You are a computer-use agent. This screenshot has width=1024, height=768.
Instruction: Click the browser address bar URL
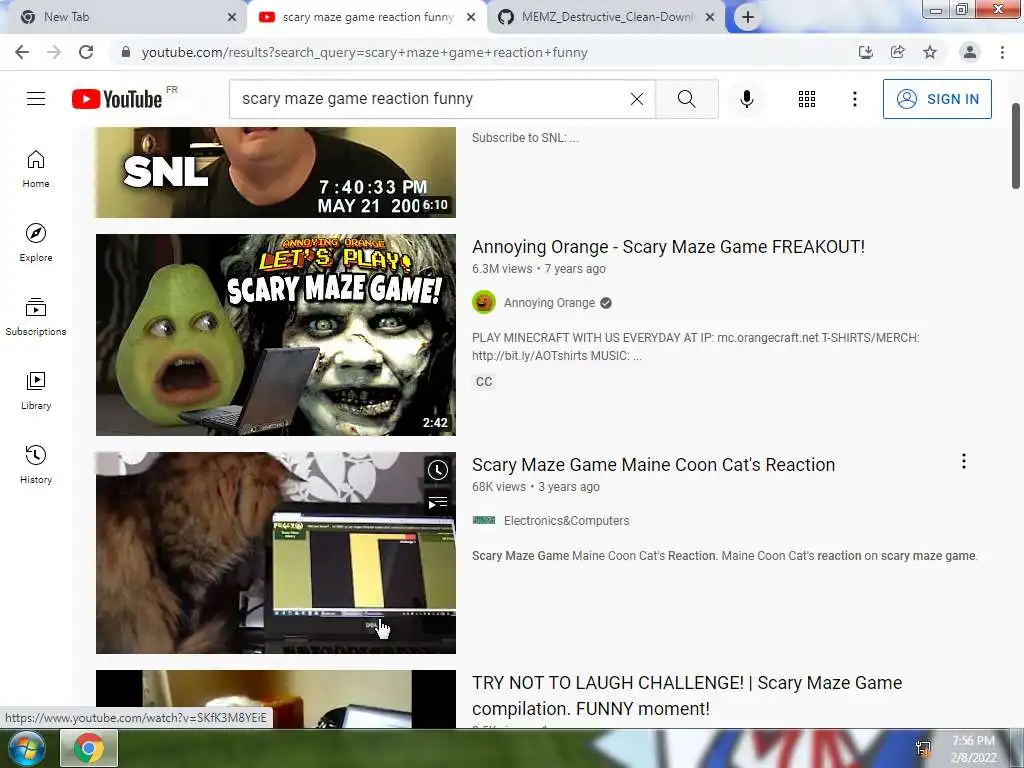tap(364, 52)
